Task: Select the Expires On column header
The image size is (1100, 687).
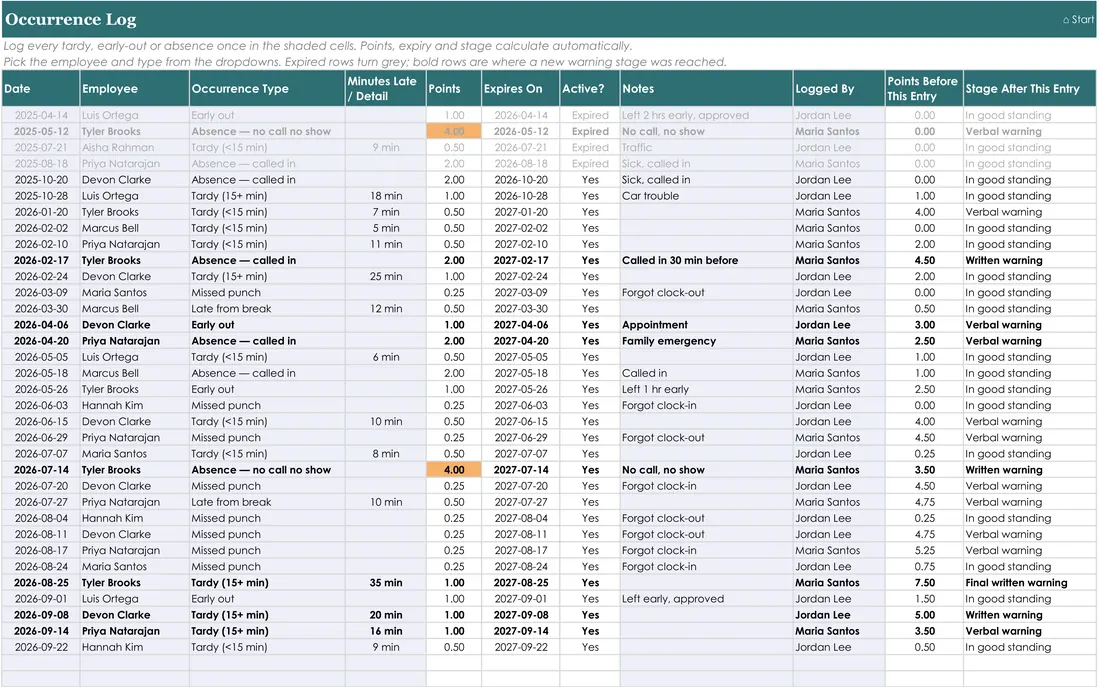Action: point(520,88)
